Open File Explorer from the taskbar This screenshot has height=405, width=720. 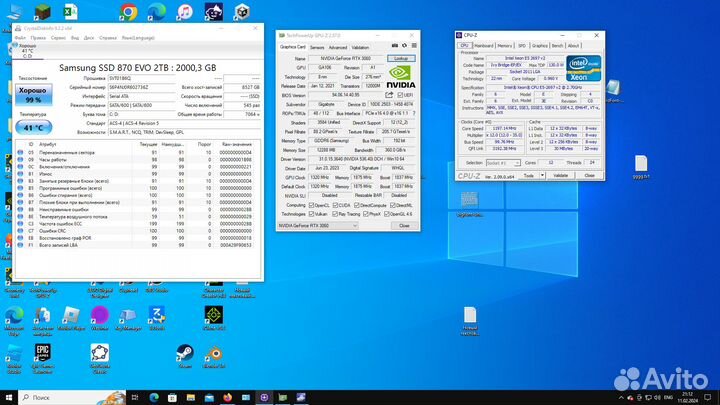coord(191,398)
